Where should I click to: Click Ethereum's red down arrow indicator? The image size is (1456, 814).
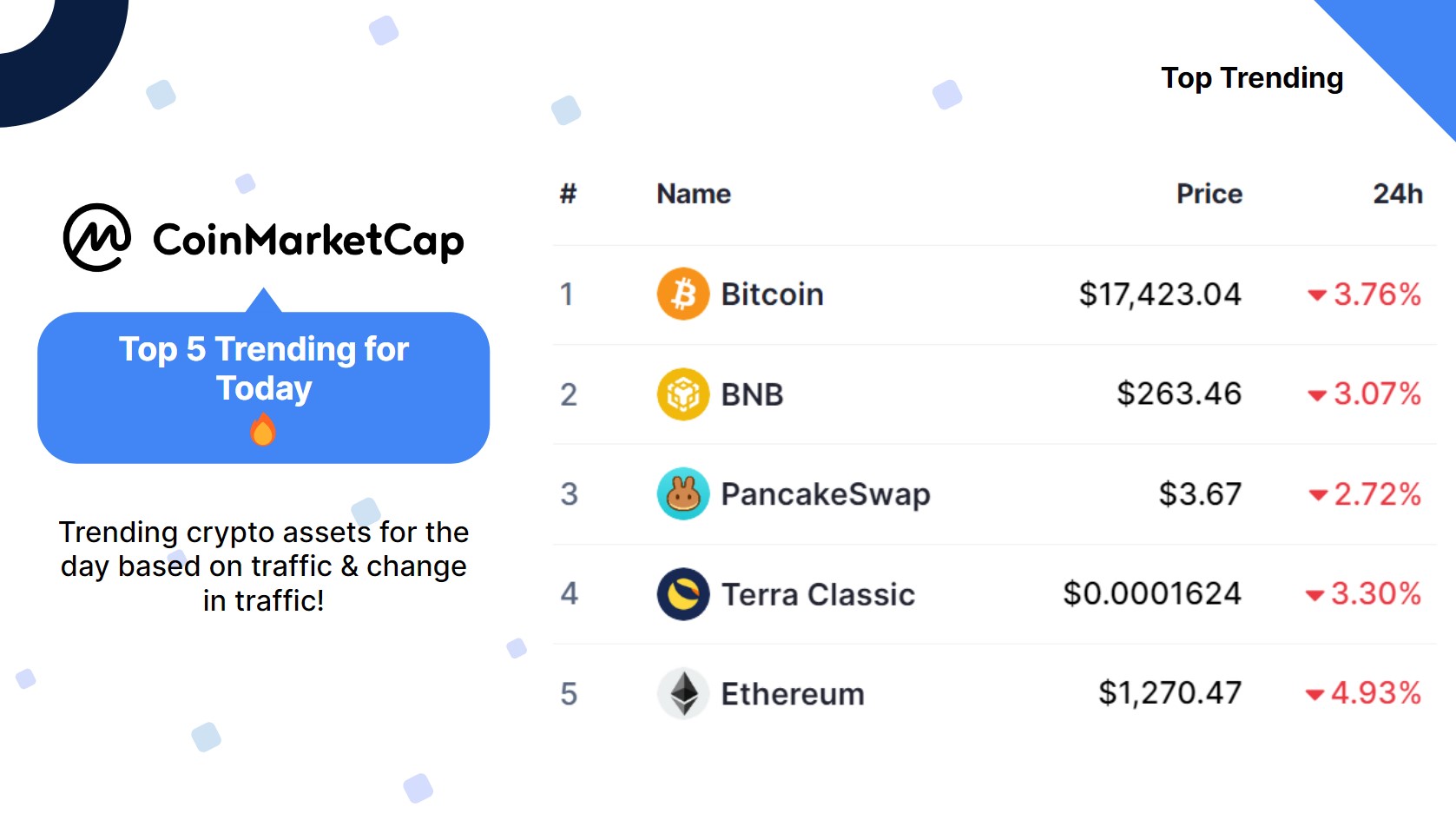[1314, 694]
